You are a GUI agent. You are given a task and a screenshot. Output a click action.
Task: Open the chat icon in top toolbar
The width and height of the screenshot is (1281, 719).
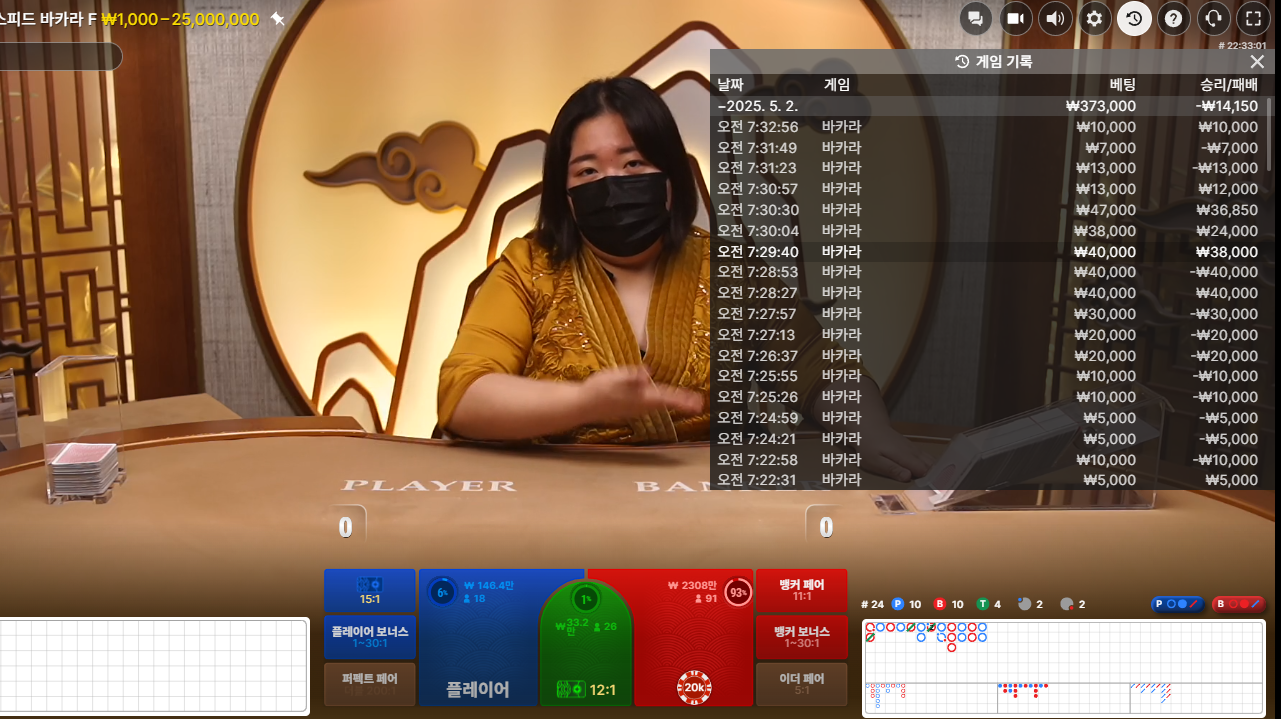[976, 18]
